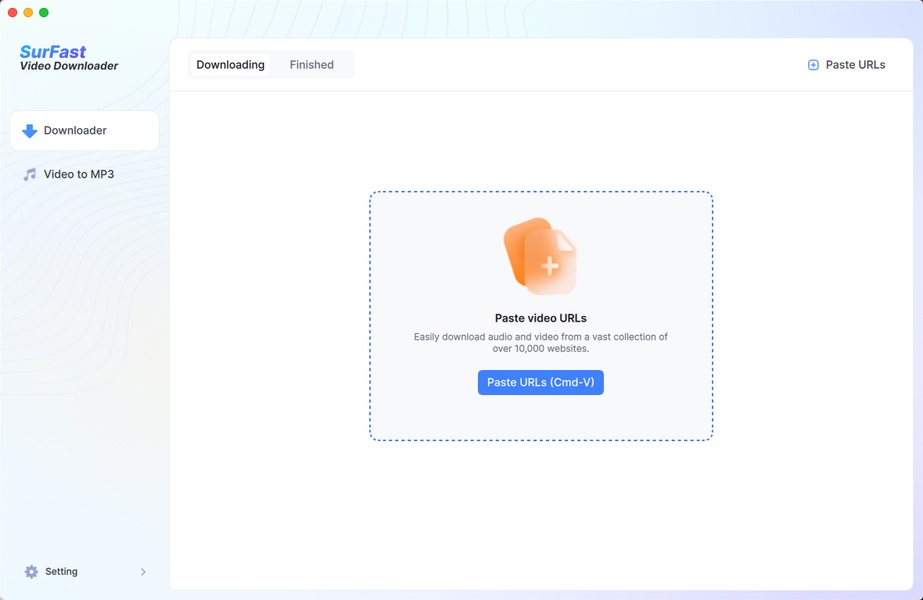Image resolution: width=923 pixels, height=600 pixels.
Task: Click the "Paste video URLs" heading
Action: coord(540,318)
